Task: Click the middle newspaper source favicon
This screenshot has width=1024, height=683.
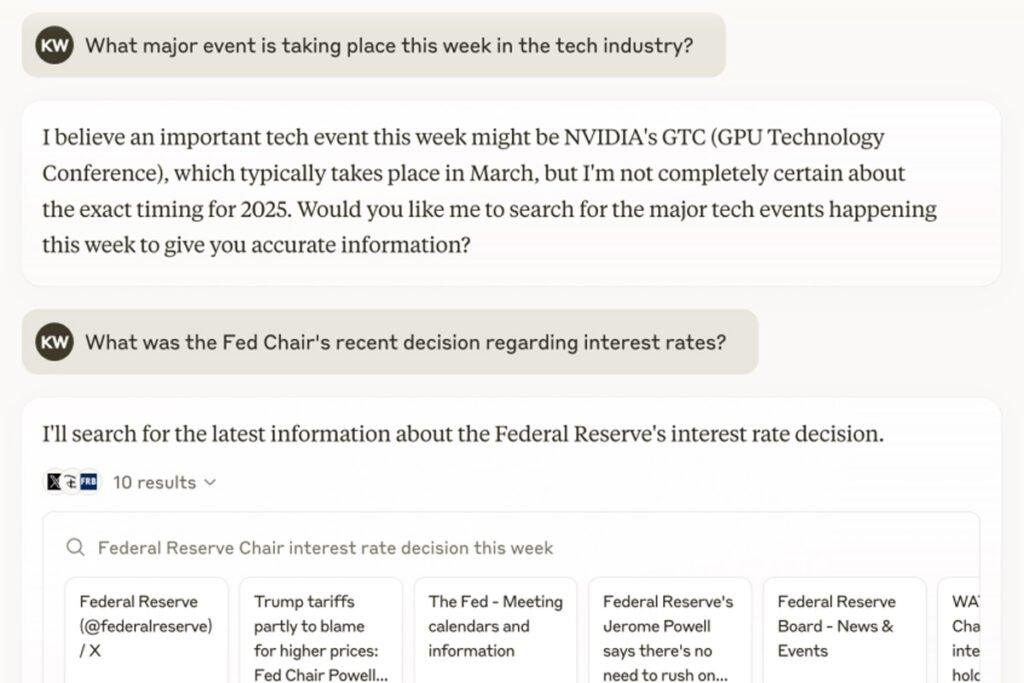Action: (x=71, y=482)
